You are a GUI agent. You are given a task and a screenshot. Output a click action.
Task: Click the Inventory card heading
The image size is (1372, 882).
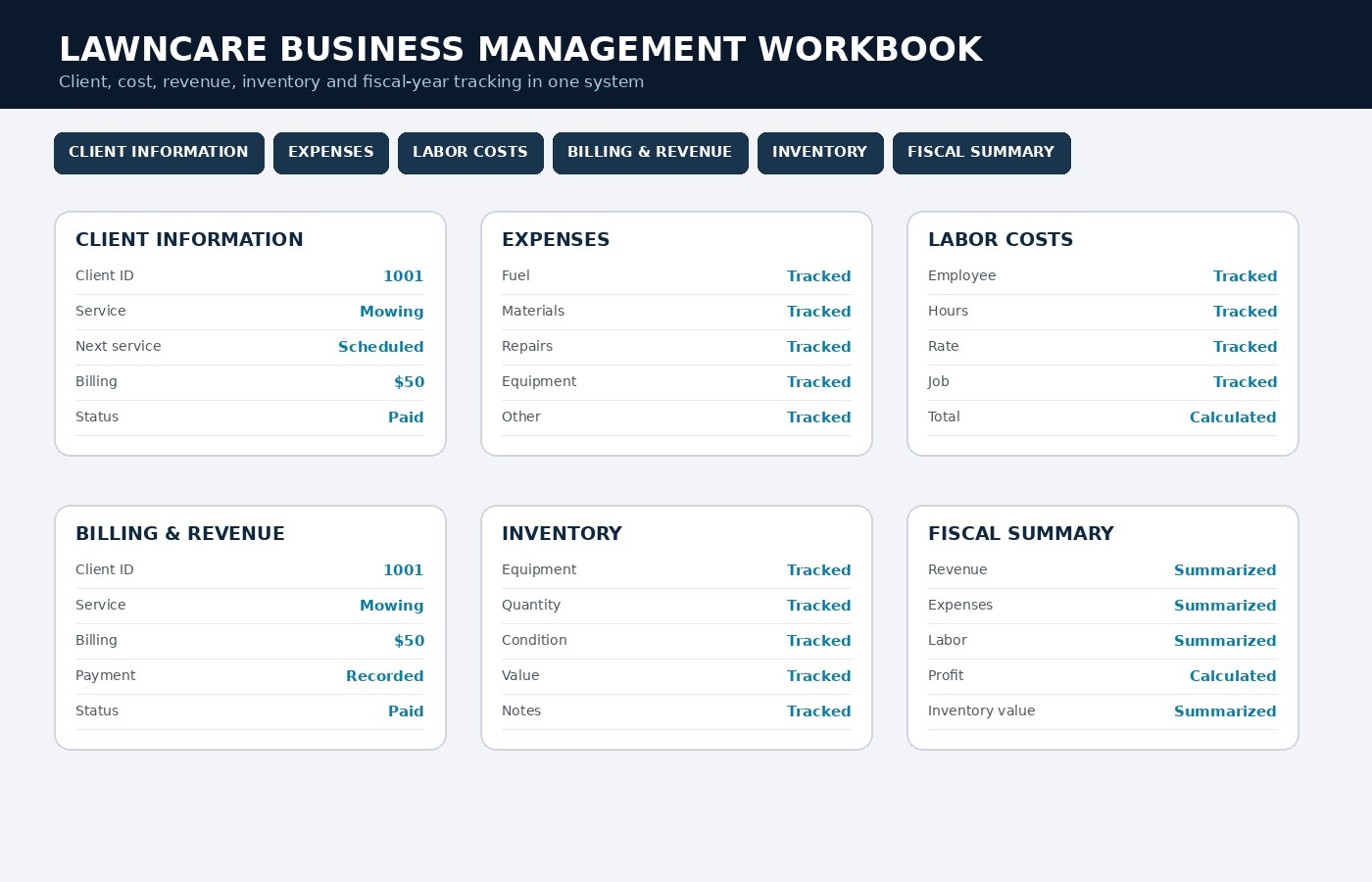[562, 534]
